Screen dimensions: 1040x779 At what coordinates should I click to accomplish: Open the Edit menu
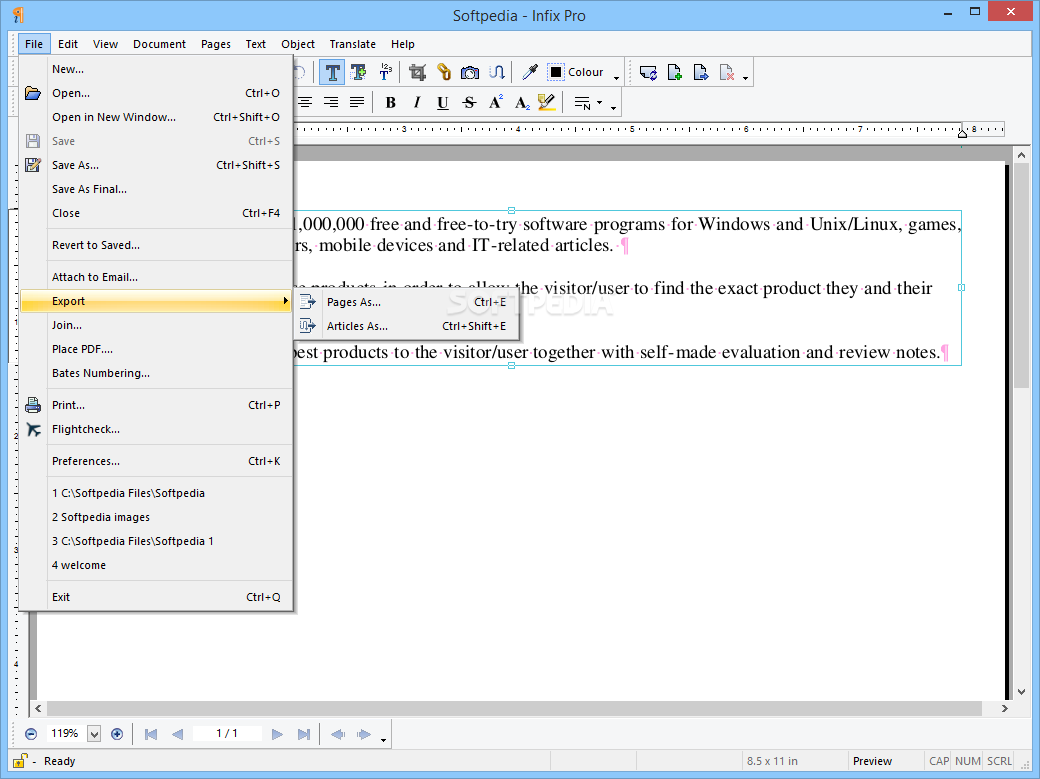pos(68,44)
